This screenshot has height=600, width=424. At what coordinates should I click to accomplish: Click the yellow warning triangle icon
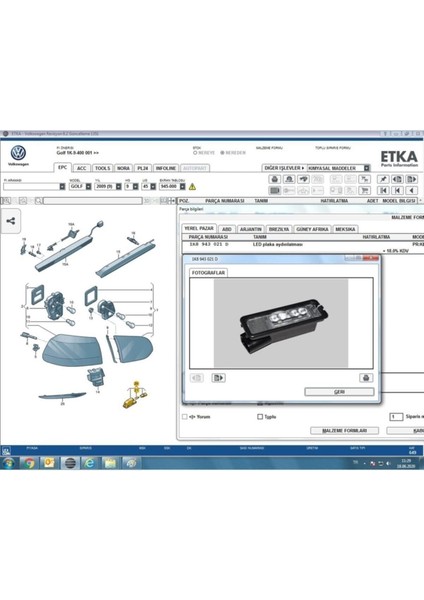point(192,187)
